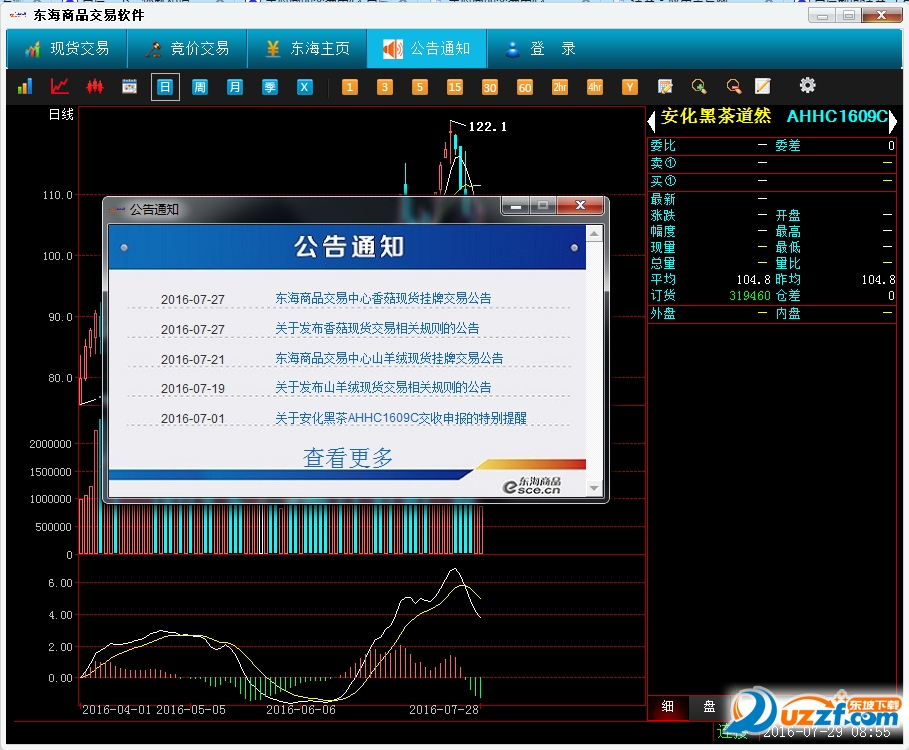Select the weekly 周 period button

199,87
